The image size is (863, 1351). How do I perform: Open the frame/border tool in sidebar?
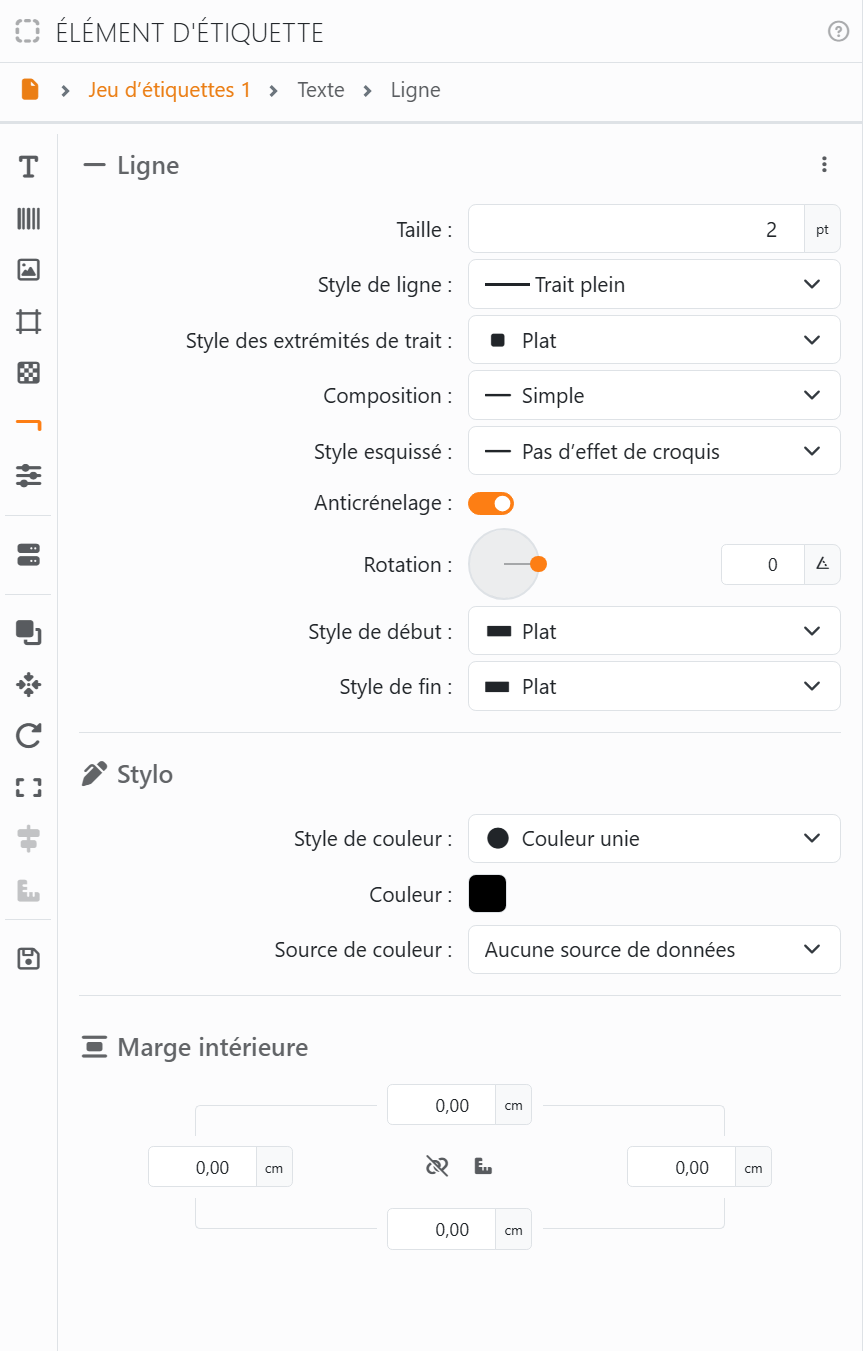click(x=28, y=322)
